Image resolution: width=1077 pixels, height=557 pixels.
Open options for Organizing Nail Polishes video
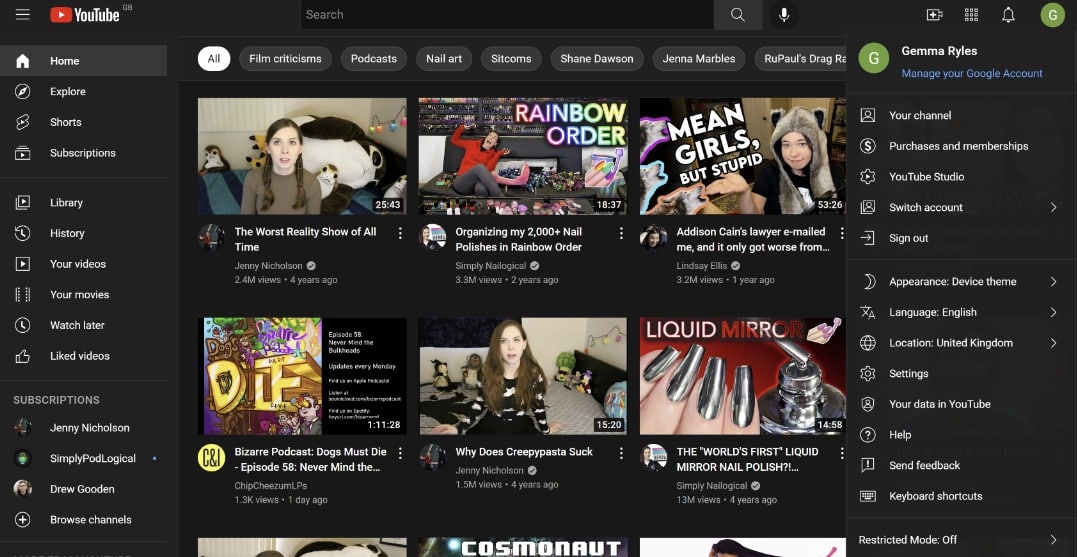coord(621,234)
